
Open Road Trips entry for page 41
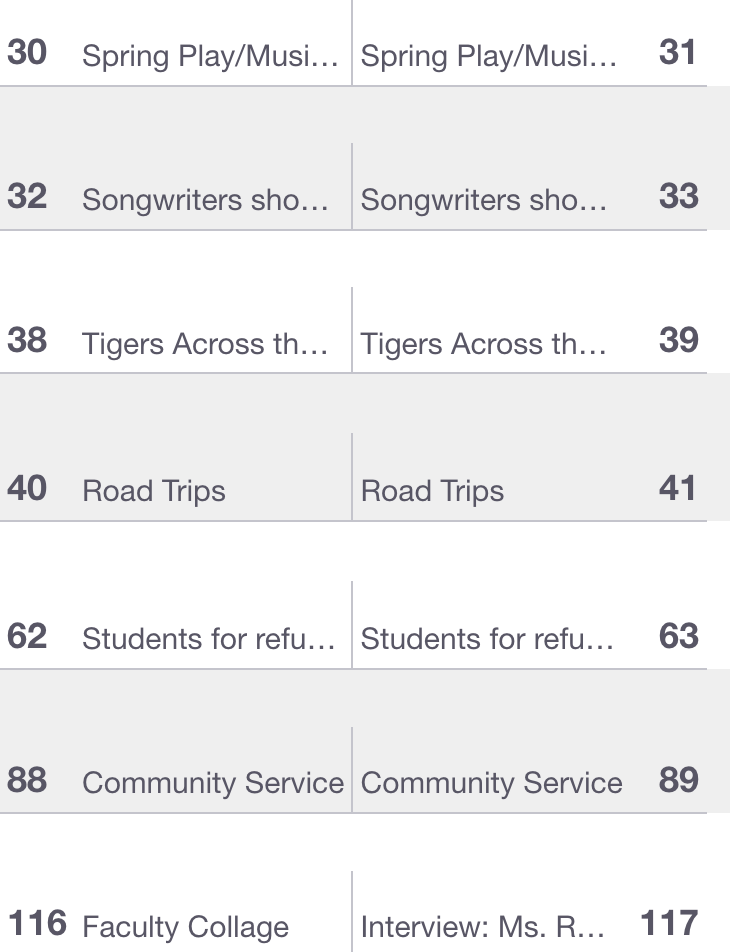pyautogui.click(x=432, y=491)
